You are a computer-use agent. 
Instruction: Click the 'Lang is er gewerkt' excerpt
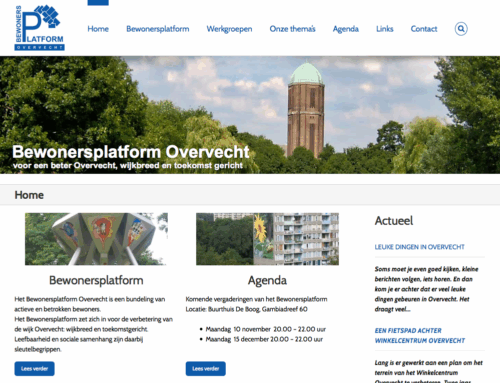click(x=428, y=371)
